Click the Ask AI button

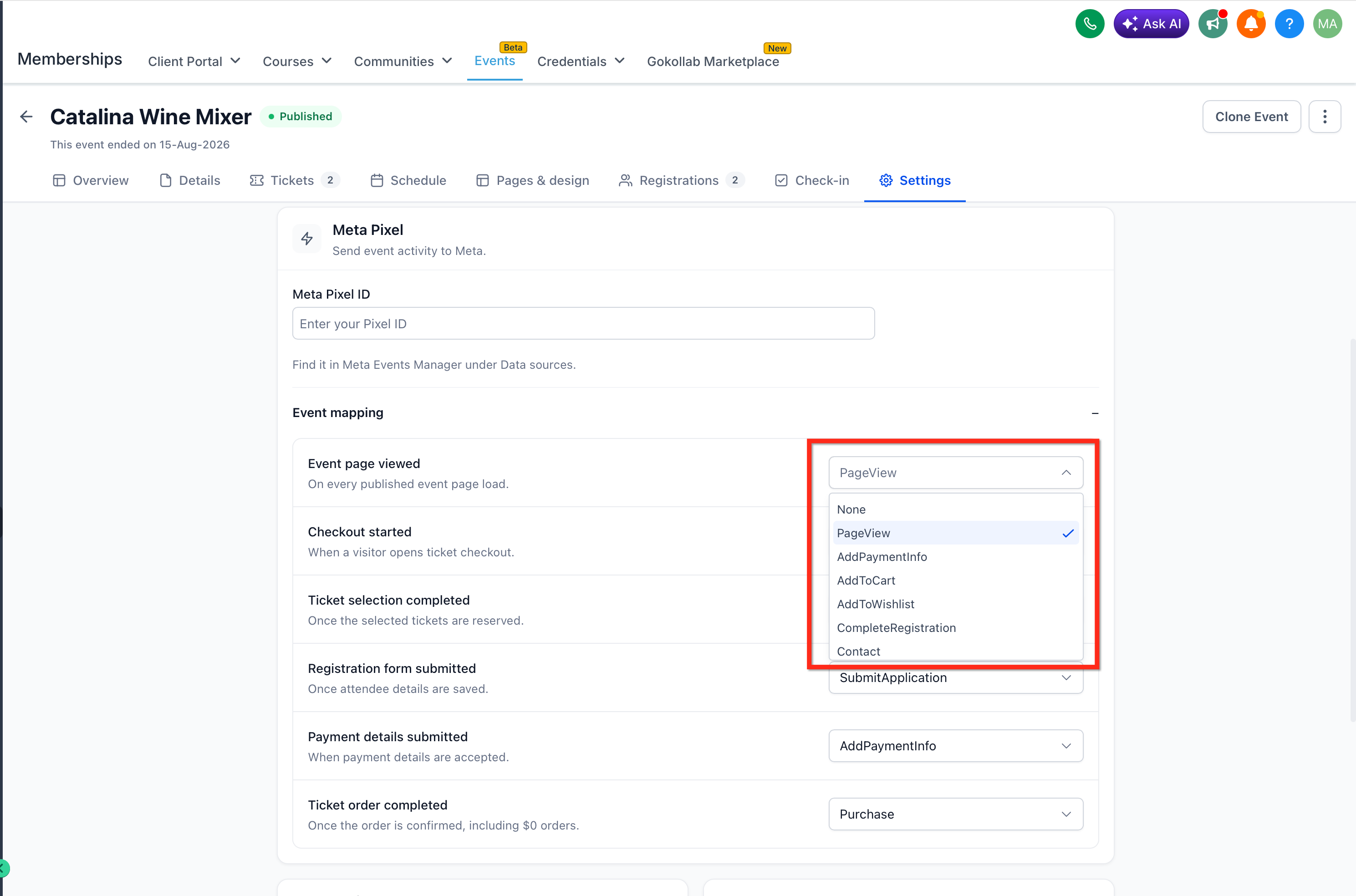click(x=1151, y=24)
